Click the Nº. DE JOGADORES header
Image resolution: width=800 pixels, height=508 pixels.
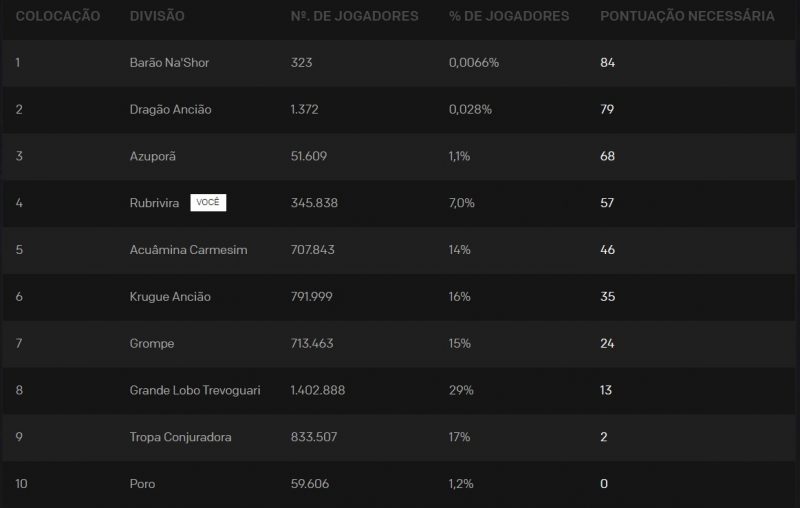pyautogui.click(x=354, y=17)
